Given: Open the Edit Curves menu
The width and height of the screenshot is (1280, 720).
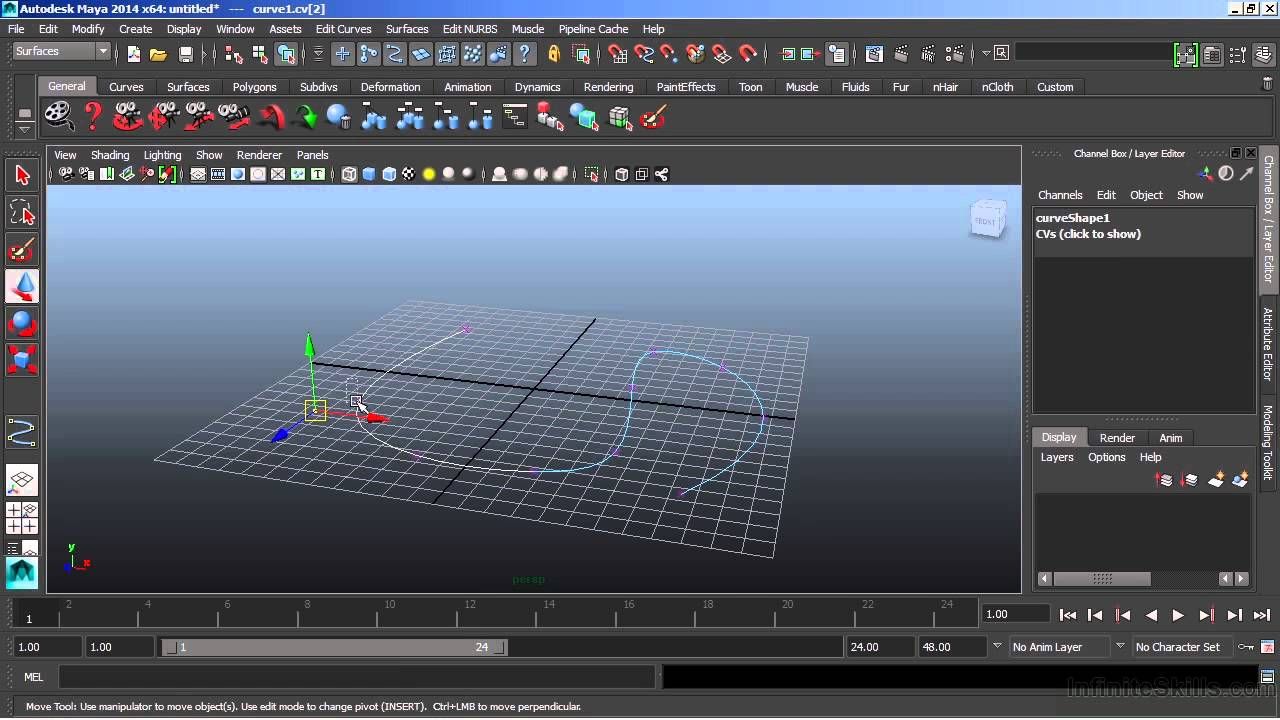Looking at the screenshot, I should 343,29.
